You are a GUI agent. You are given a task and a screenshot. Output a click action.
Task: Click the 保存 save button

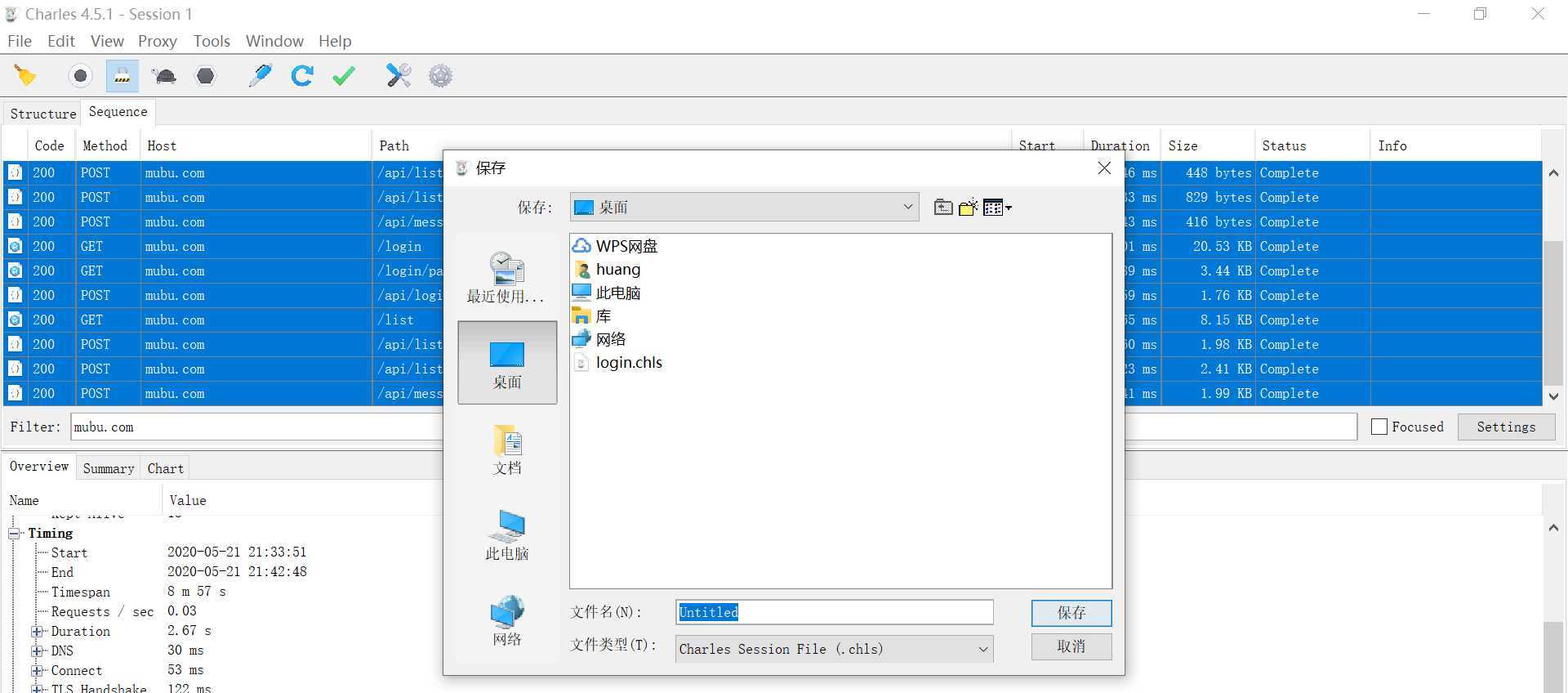pyautogui.click(x=1071, y=613)
